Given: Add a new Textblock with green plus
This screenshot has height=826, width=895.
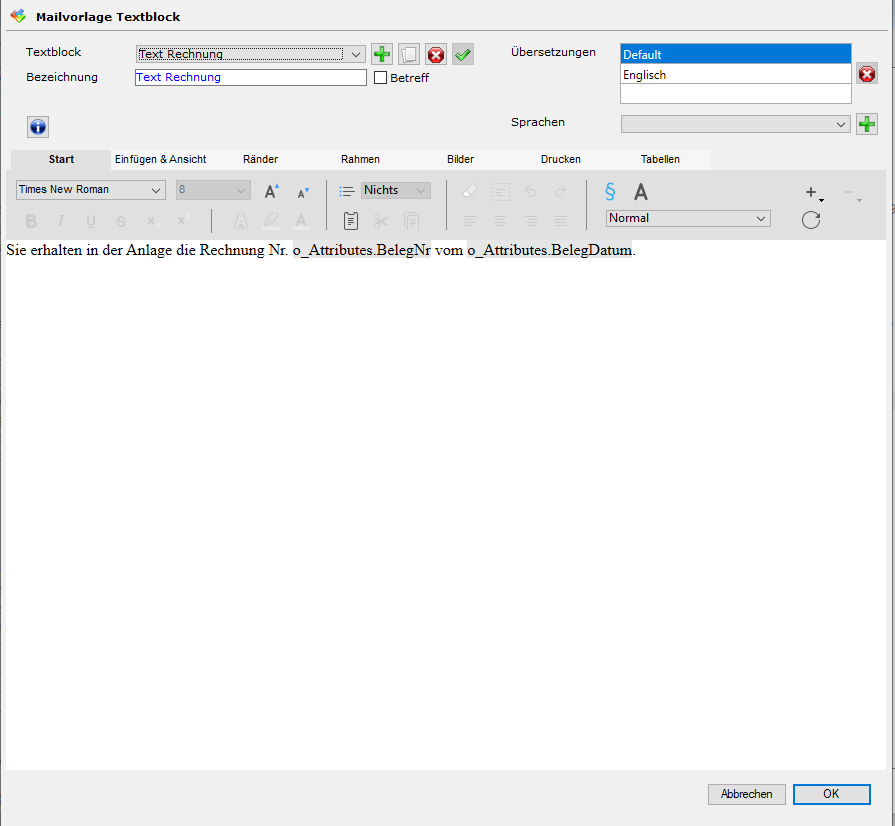Looking at the screenshot, I should click(x=382, y=54).
